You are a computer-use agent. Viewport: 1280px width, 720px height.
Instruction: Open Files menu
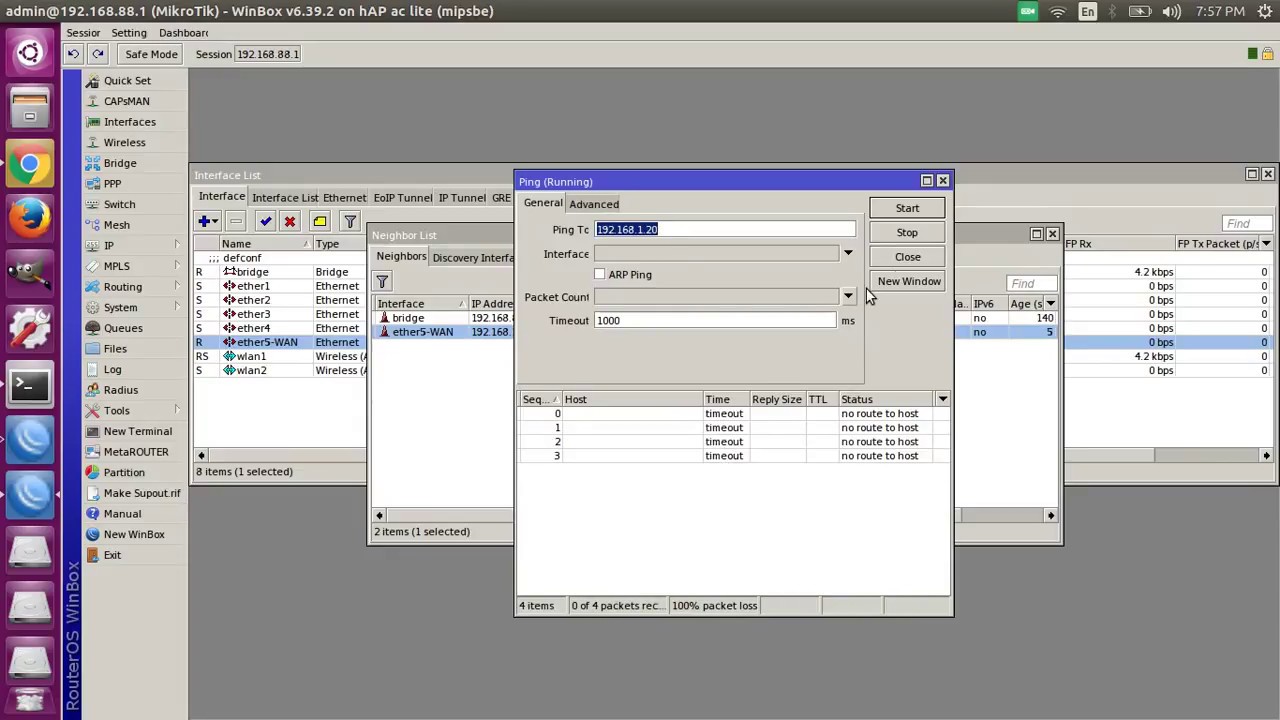(x=115, y=349)
